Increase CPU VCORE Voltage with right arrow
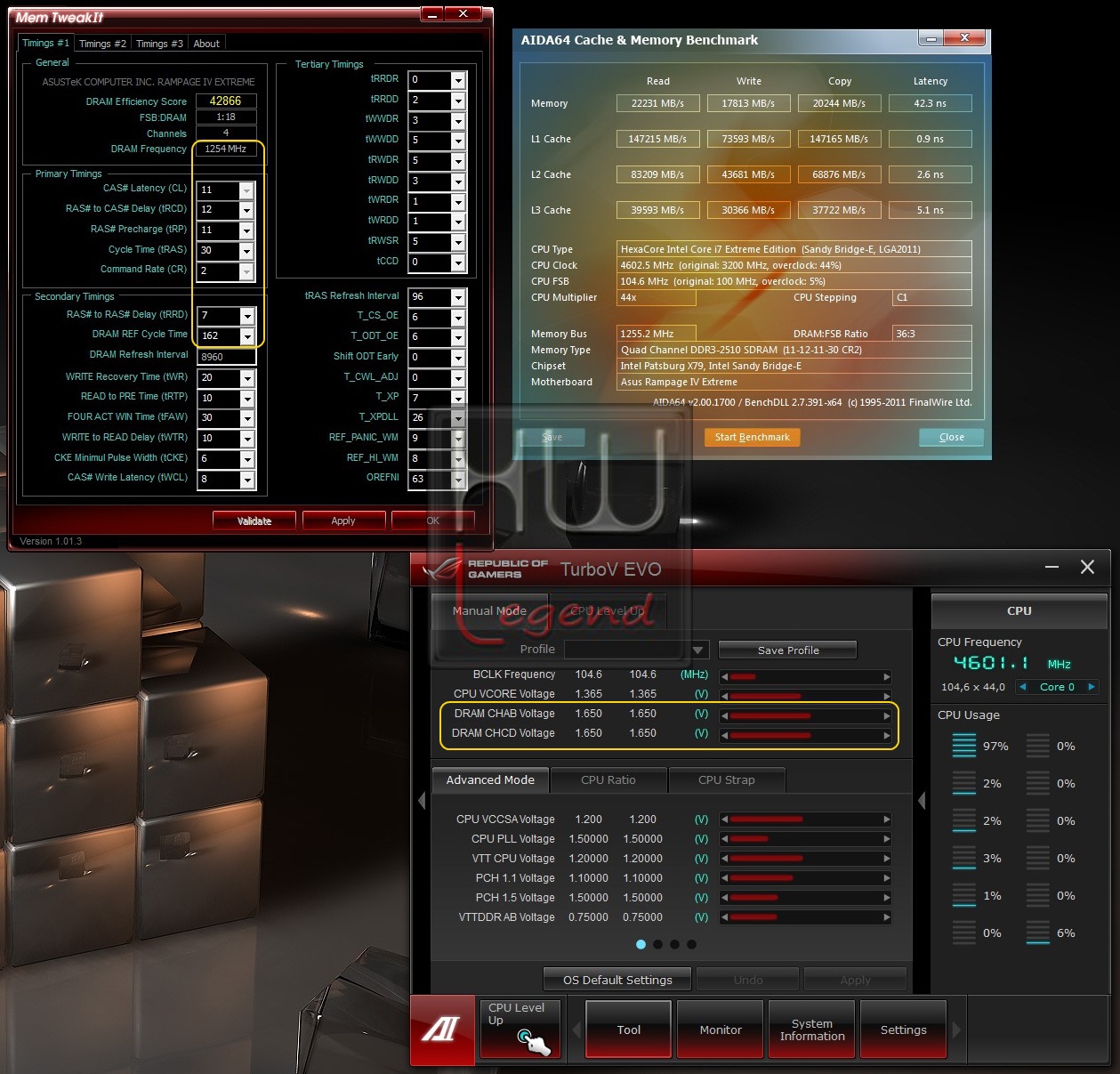Image resolution: width=1120 pixels, height=1074 pixels. click(887, 696)
